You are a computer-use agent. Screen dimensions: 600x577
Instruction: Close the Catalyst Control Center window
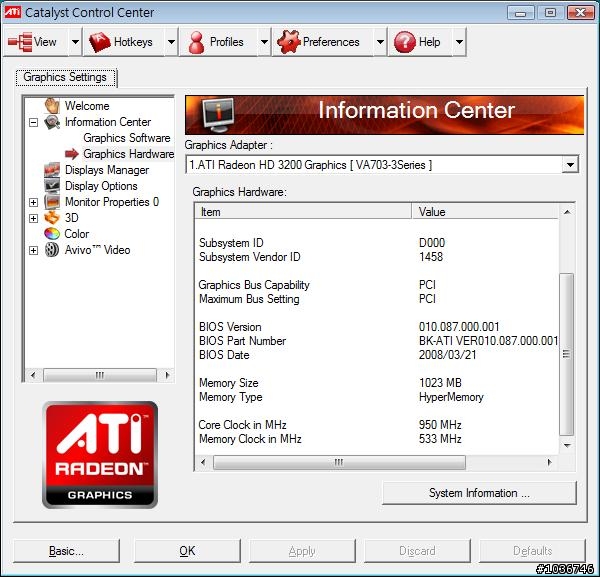pos(580,13)
